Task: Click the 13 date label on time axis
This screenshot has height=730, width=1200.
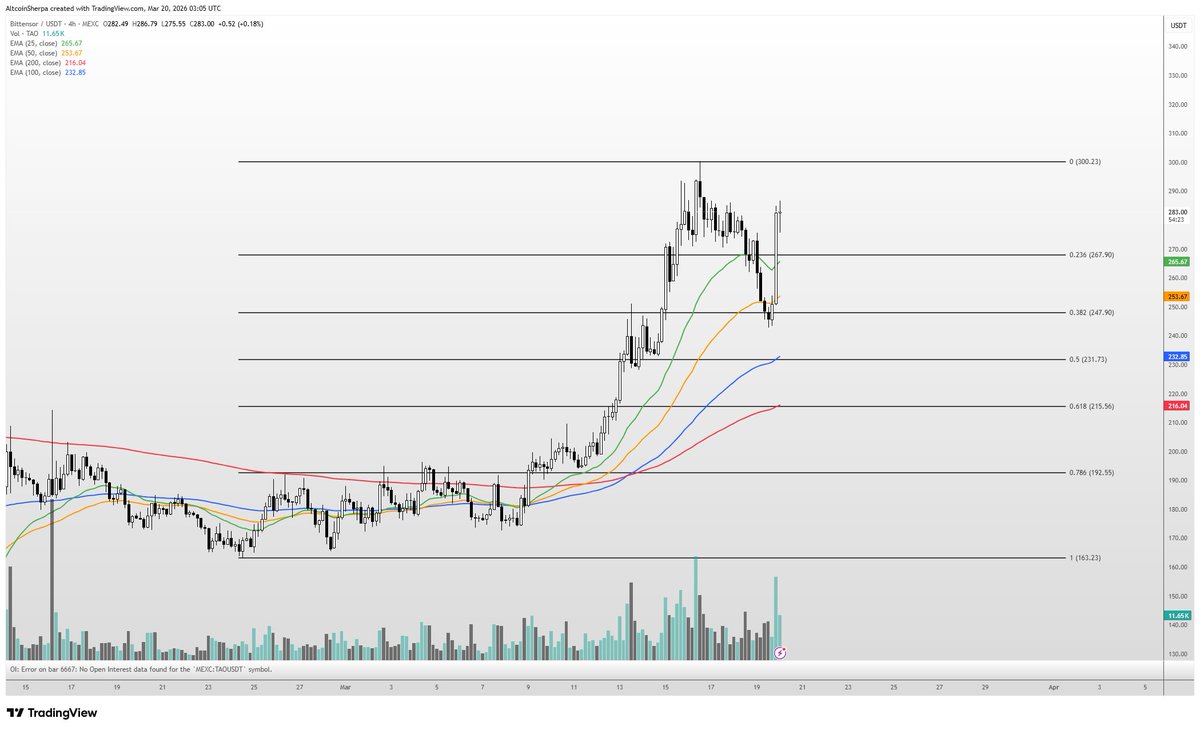Action: [x=620, y=688]
